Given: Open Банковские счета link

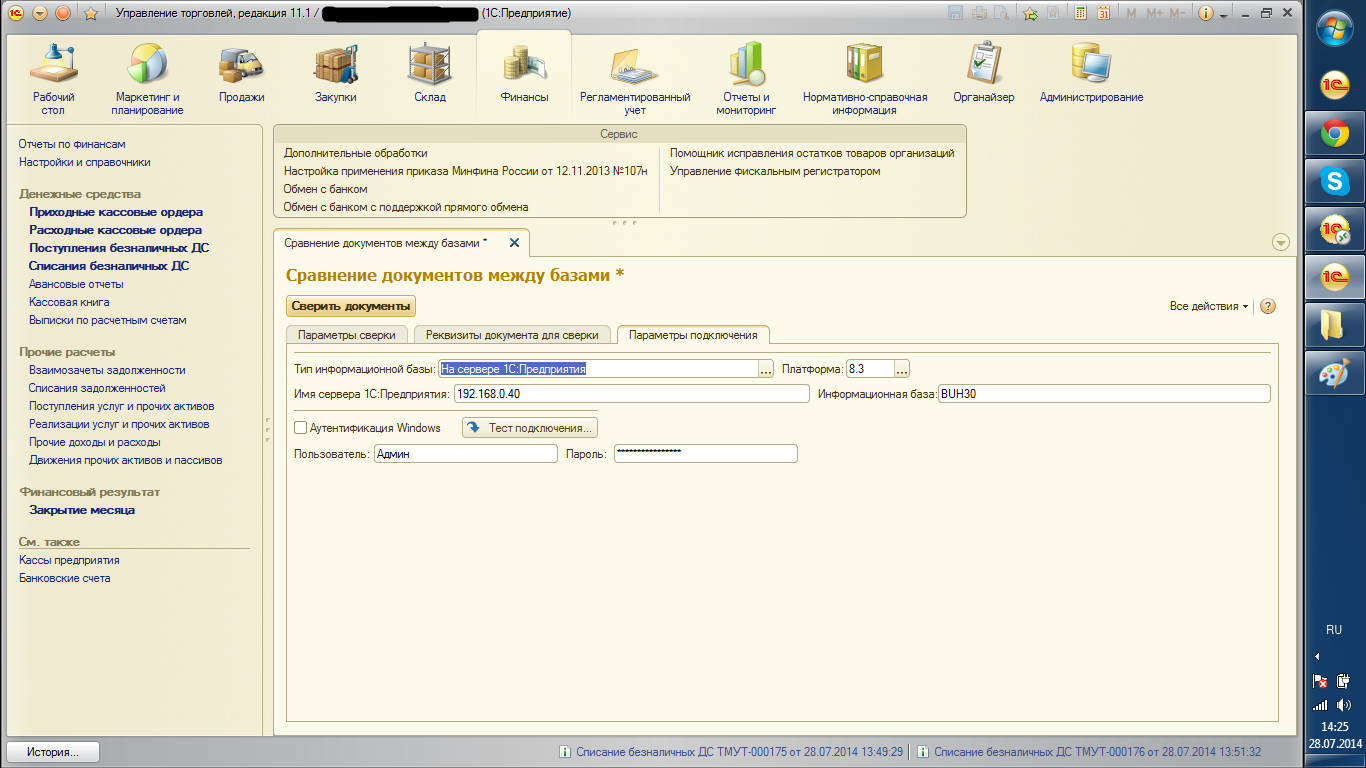Looking at the screenshot, I should click(64, 578).
